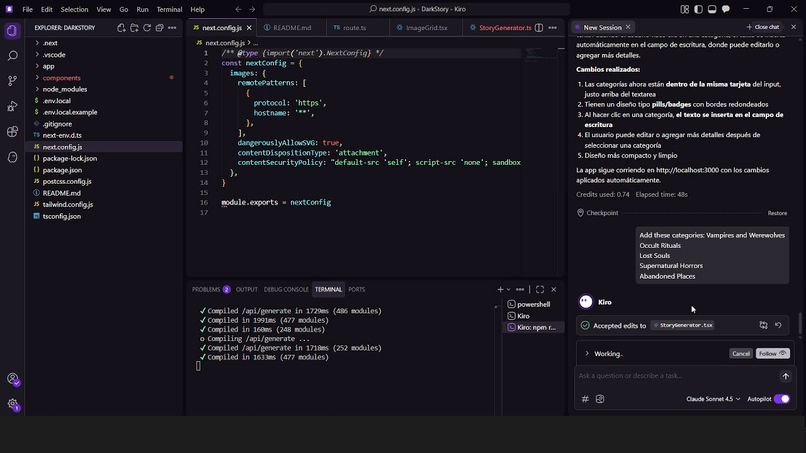Open the Problems panel tab
The image size is (806, 453).
pyautogui.click(x=211, y=289)
